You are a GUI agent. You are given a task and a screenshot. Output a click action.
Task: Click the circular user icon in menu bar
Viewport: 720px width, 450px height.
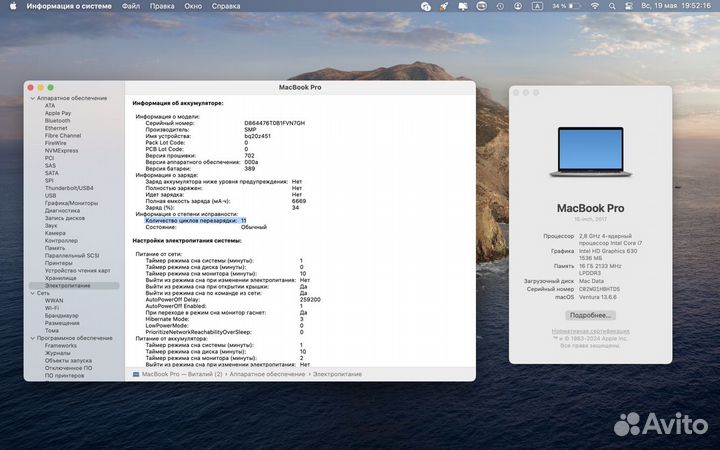pos(518,6)
